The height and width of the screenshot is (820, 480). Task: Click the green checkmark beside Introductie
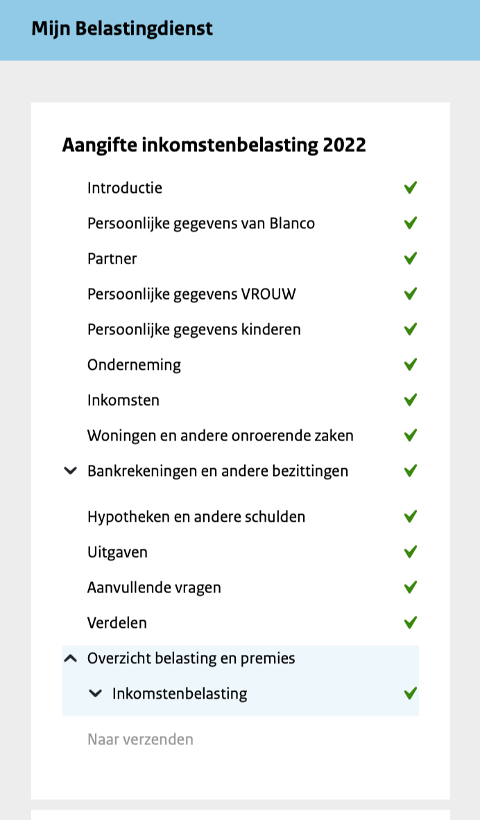[x=410, y=187]
